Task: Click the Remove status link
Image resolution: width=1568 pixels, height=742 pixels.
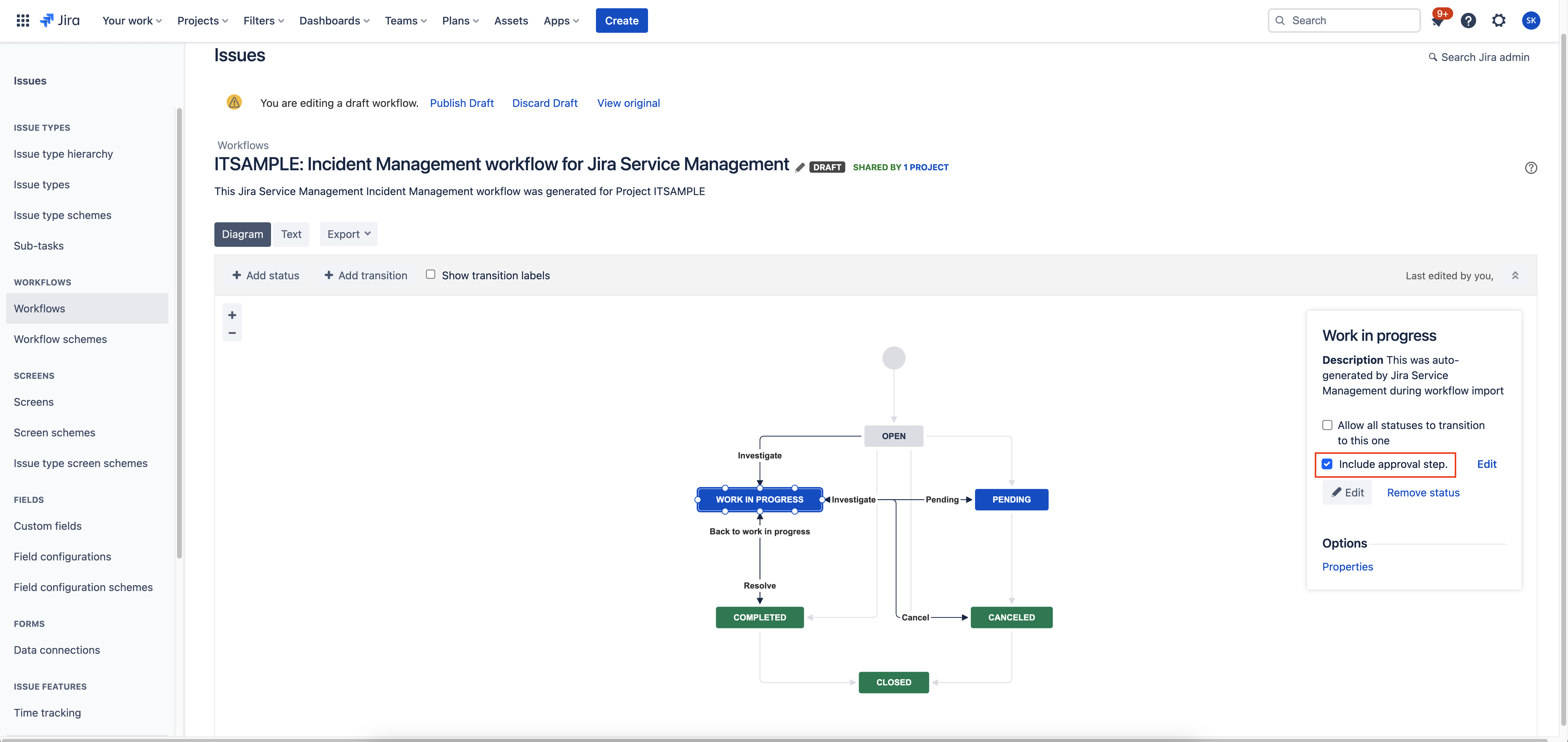Action: point(1423,492)
